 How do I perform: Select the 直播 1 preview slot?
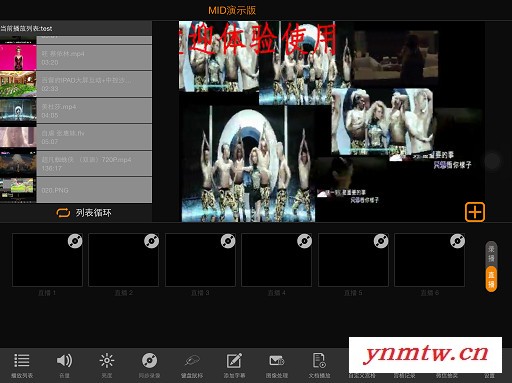point(47,260)
